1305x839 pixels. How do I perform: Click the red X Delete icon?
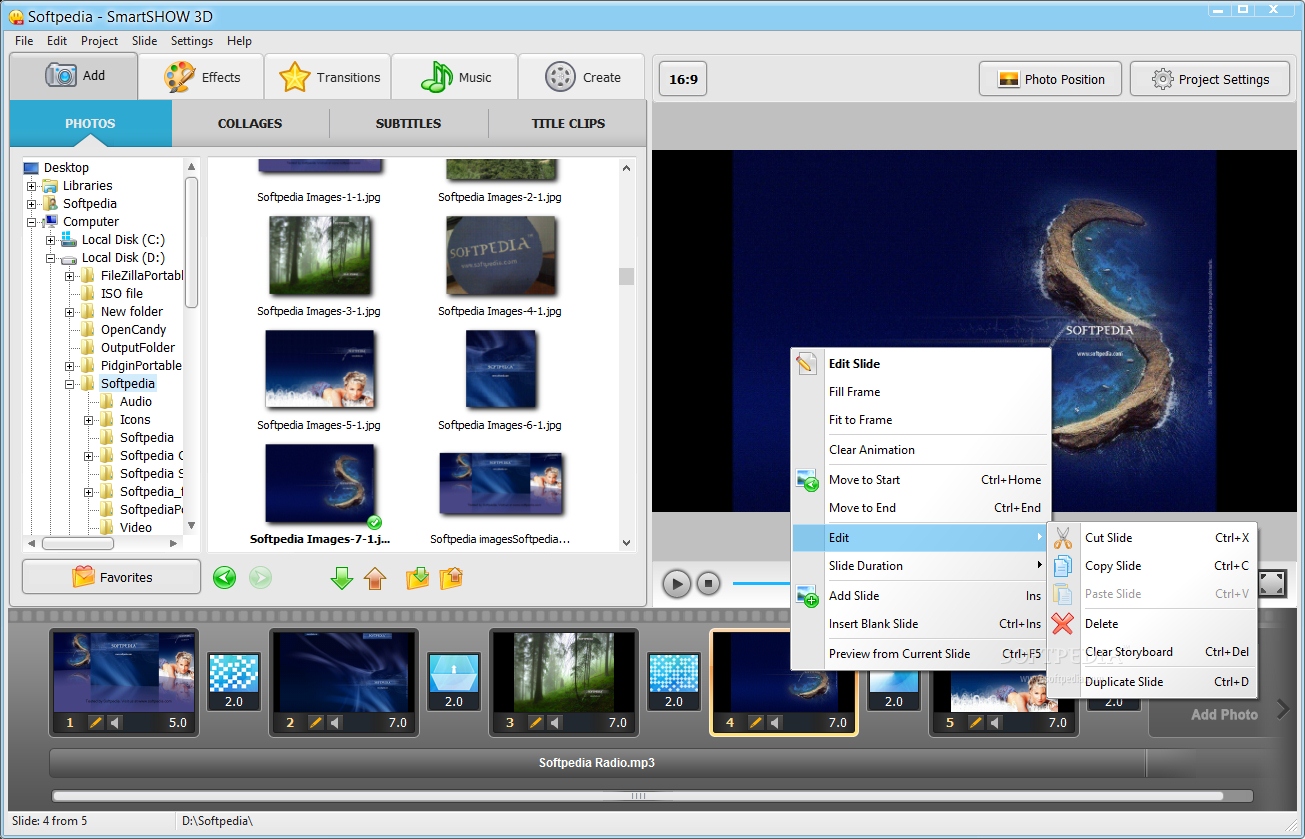tap(1063, 624)
